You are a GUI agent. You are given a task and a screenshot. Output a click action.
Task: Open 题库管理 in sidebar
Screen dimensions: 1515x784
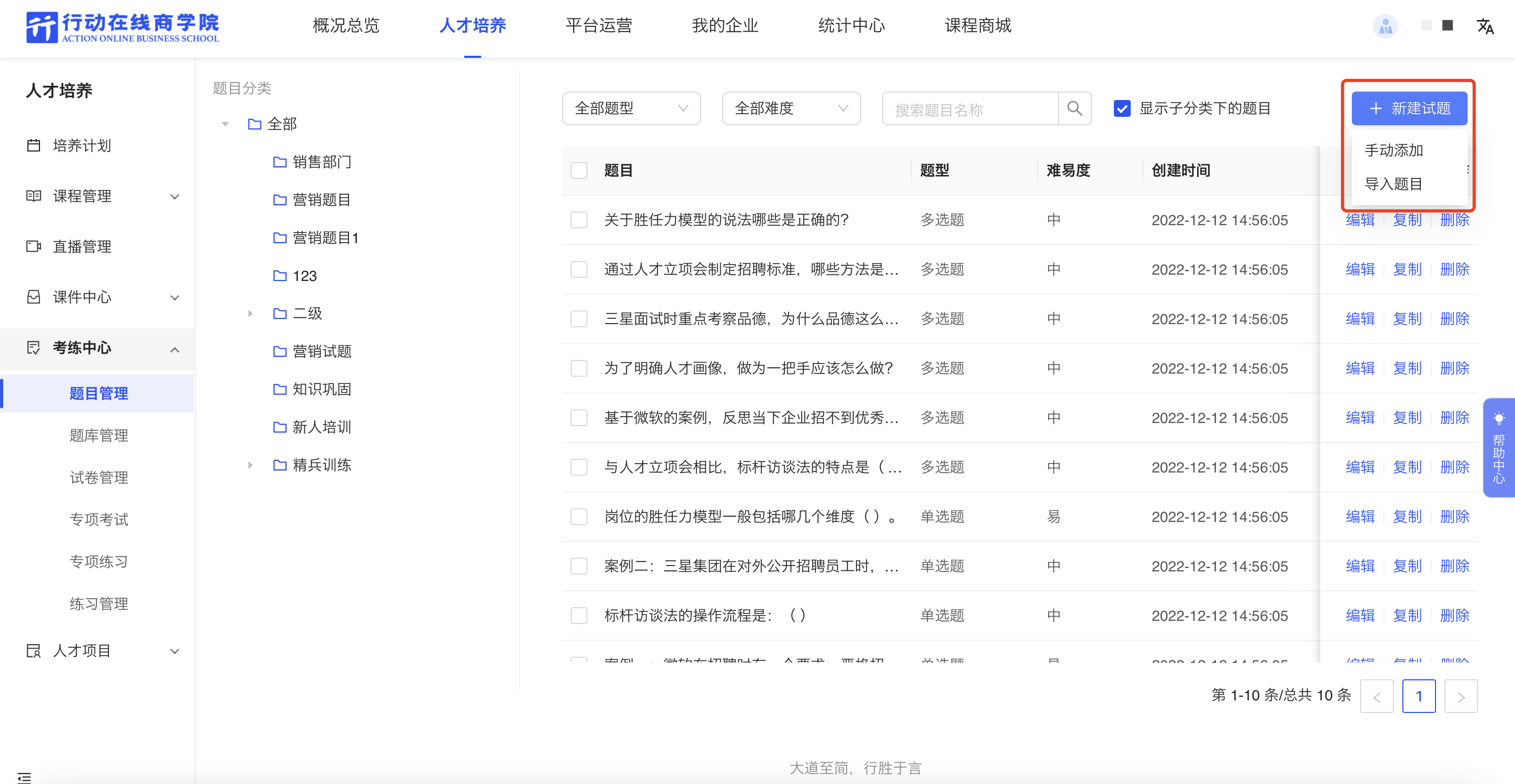pyautogui.click(x=99, y=436)
